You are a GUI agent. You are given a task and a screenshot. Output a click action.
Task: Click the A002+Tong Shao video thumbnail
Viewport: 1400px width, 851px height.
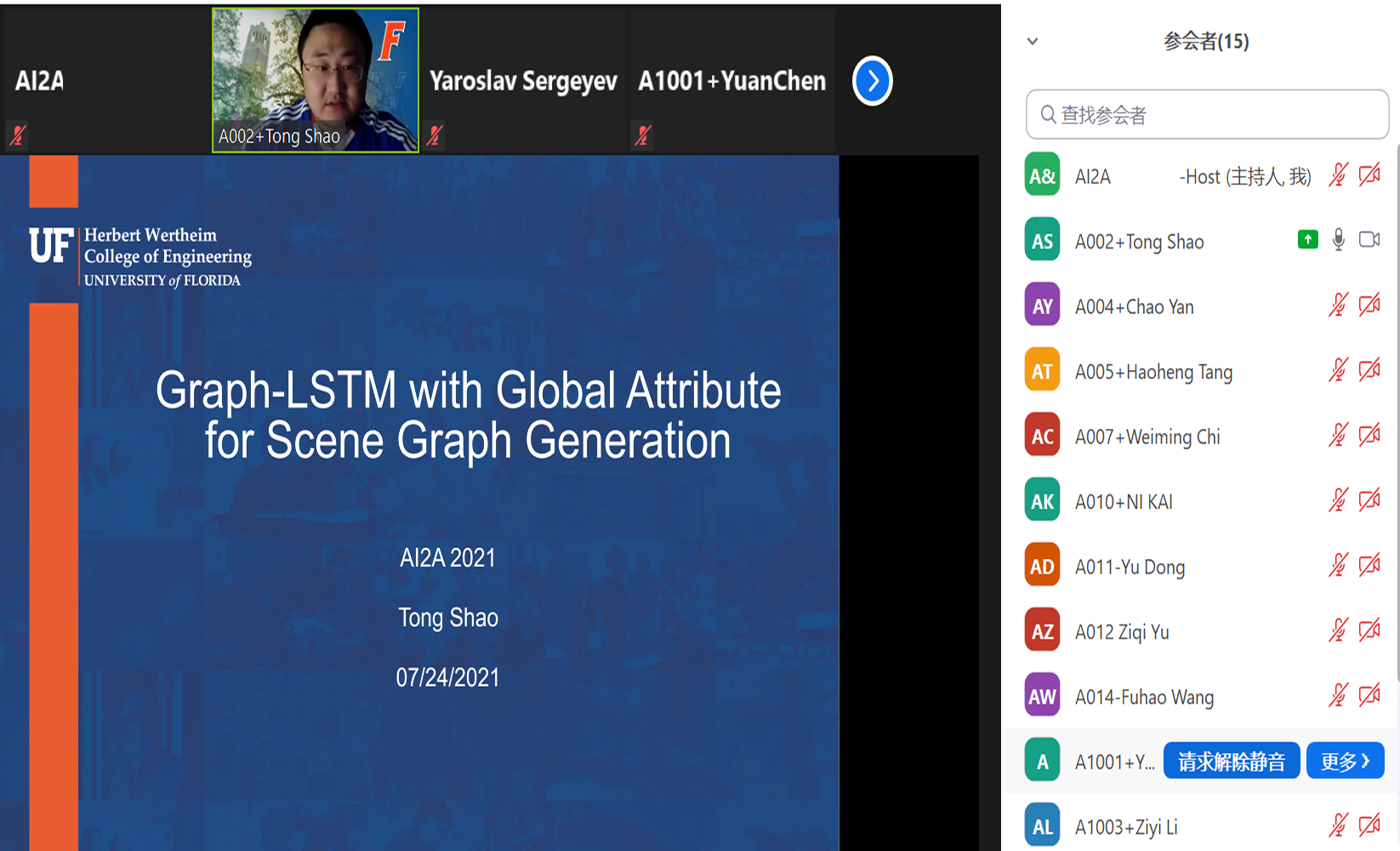[315, 80]
